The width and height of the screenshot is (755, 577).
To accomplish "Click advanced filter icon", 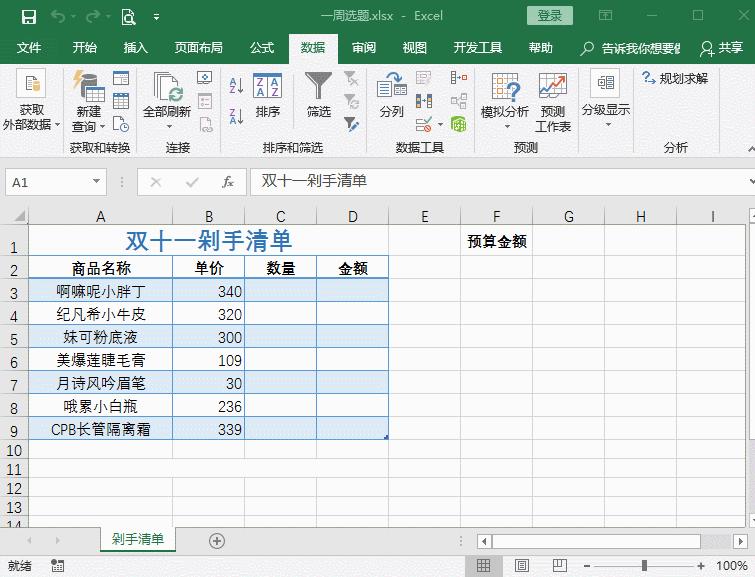I will (351, 124).
